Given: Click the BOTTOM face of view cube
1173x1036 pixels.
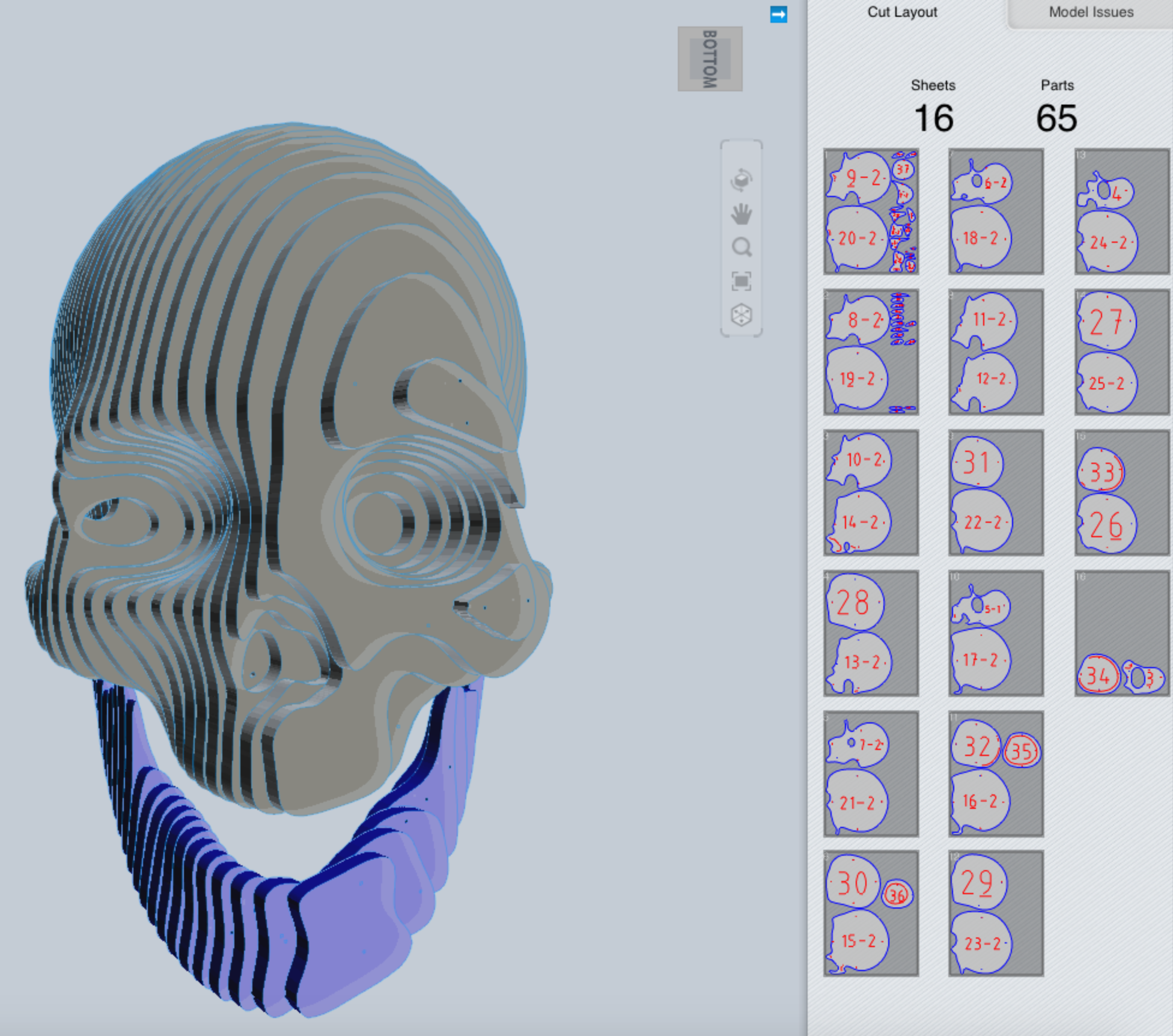Looking at the screenshot, I should click(x=710, y=59).
